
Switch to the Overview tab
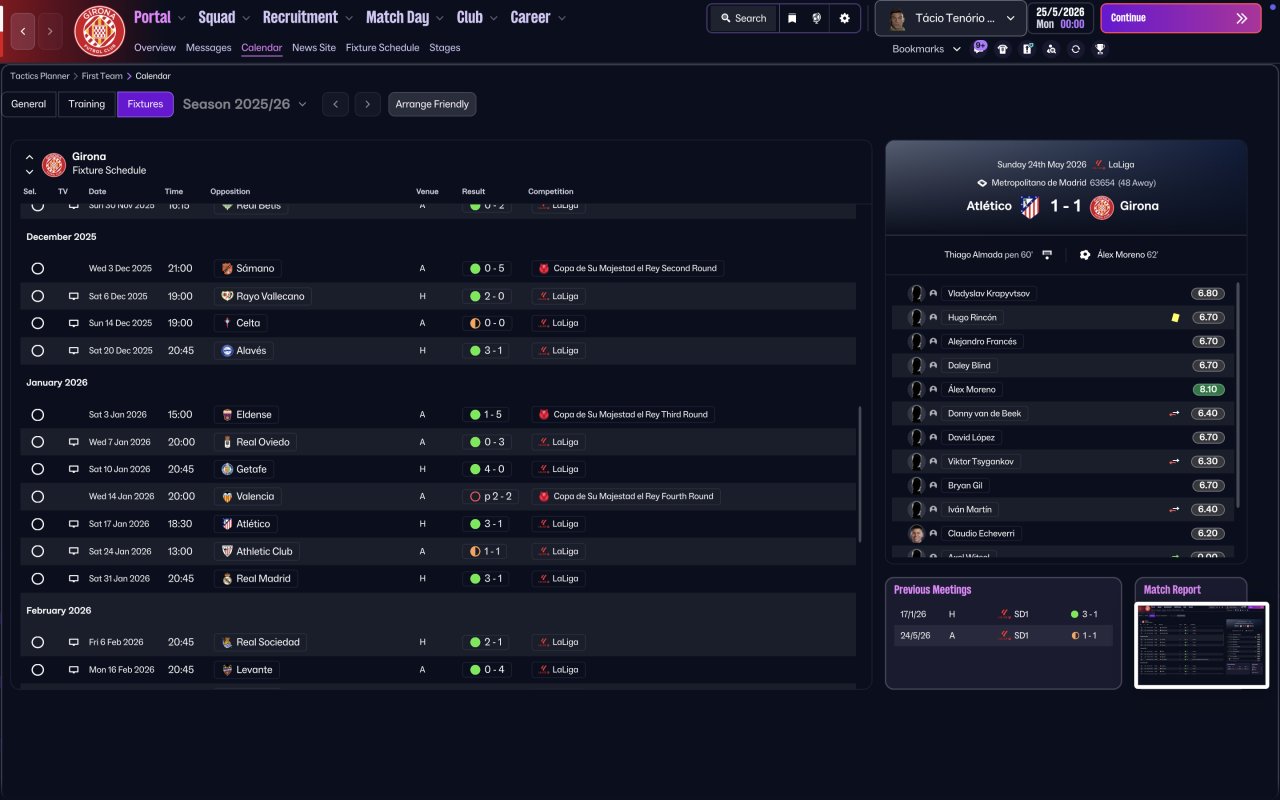click(x=155, y=48)
